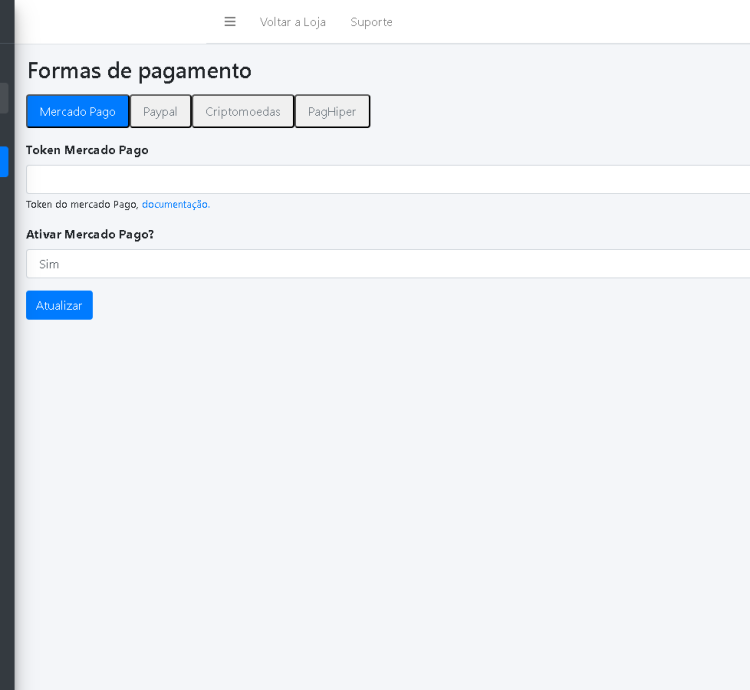Open the Criptomoedas tab

pyautogui.click(x=243, y=111)
